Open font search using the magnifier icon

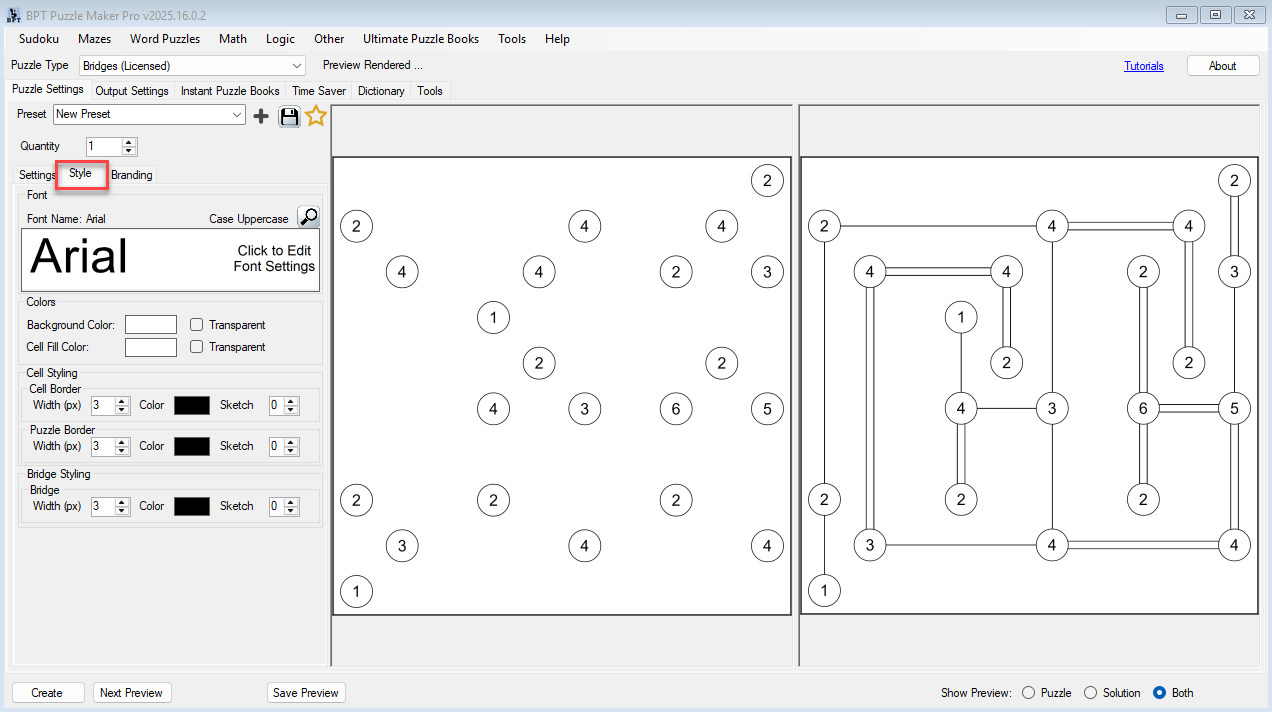tap(309, 216)
